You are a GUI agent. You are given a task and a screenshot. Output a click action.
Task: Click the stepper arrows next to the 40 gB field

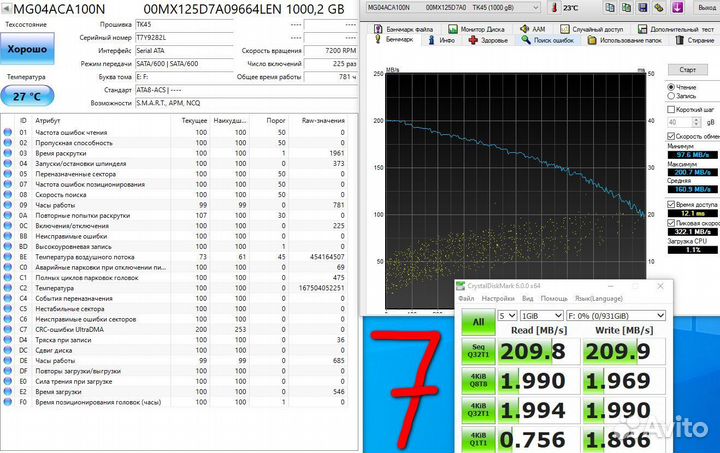pyautogui.click(x=696, y=122)
